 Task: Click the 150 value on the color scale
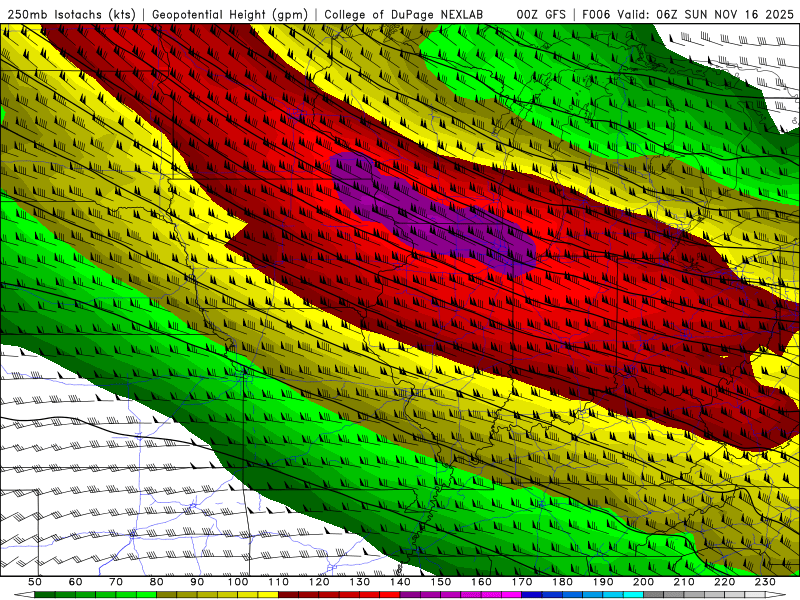440,582
